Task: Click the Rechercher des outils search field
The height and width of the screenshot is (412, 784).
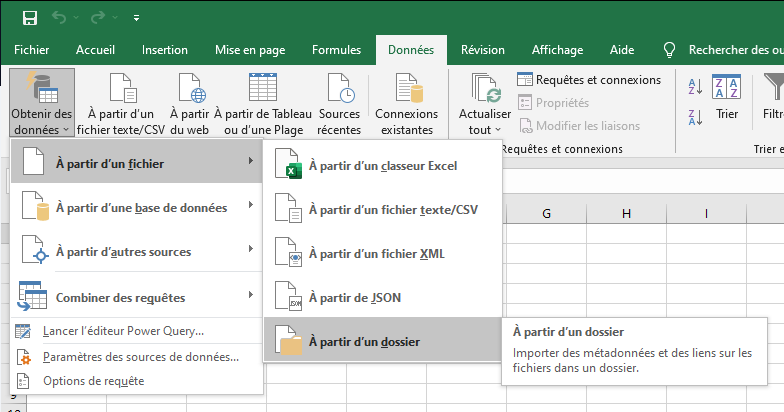Action: (x=735, y=50)
